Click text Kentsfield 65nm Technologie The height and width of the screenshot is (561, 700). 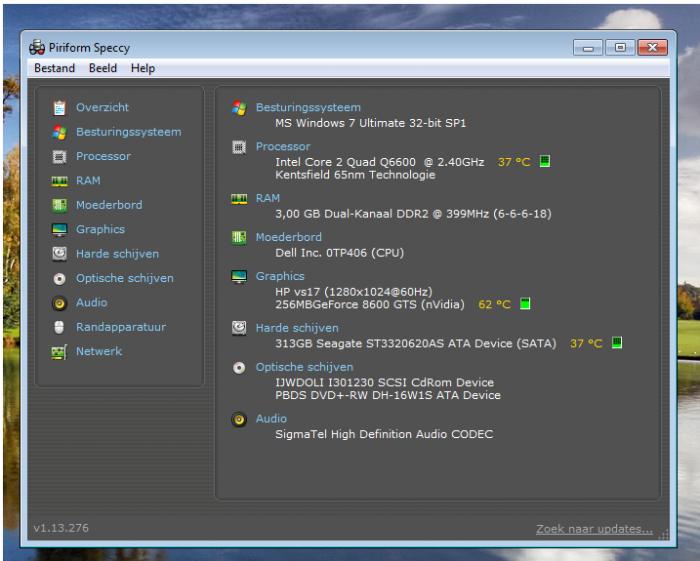pyautogui.click(x=355, y=175)
